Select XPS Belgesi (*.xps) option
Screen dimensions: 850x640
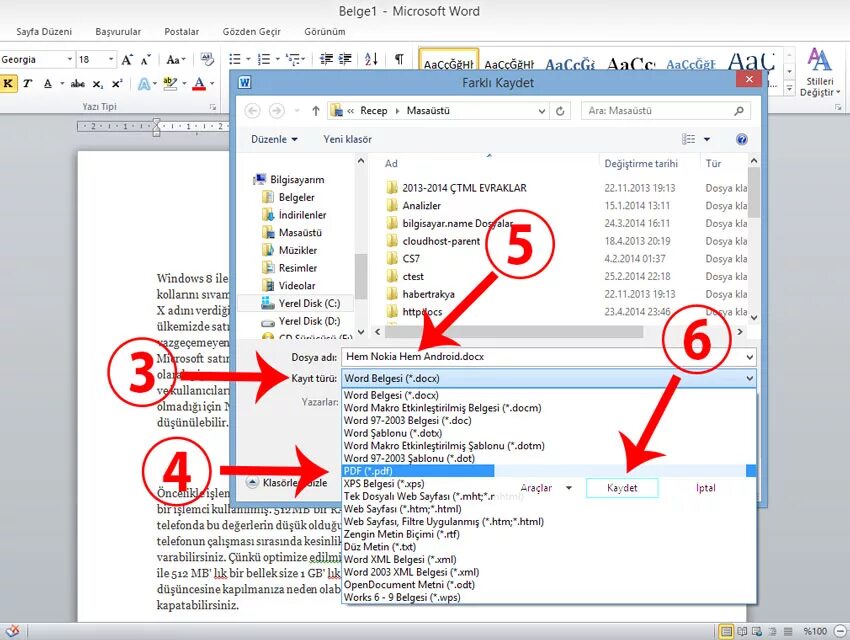(384, 483)
